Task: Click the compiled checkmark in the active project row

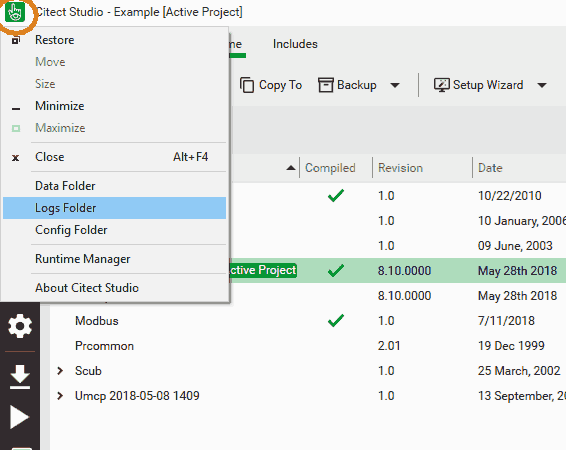Action: 336,270
